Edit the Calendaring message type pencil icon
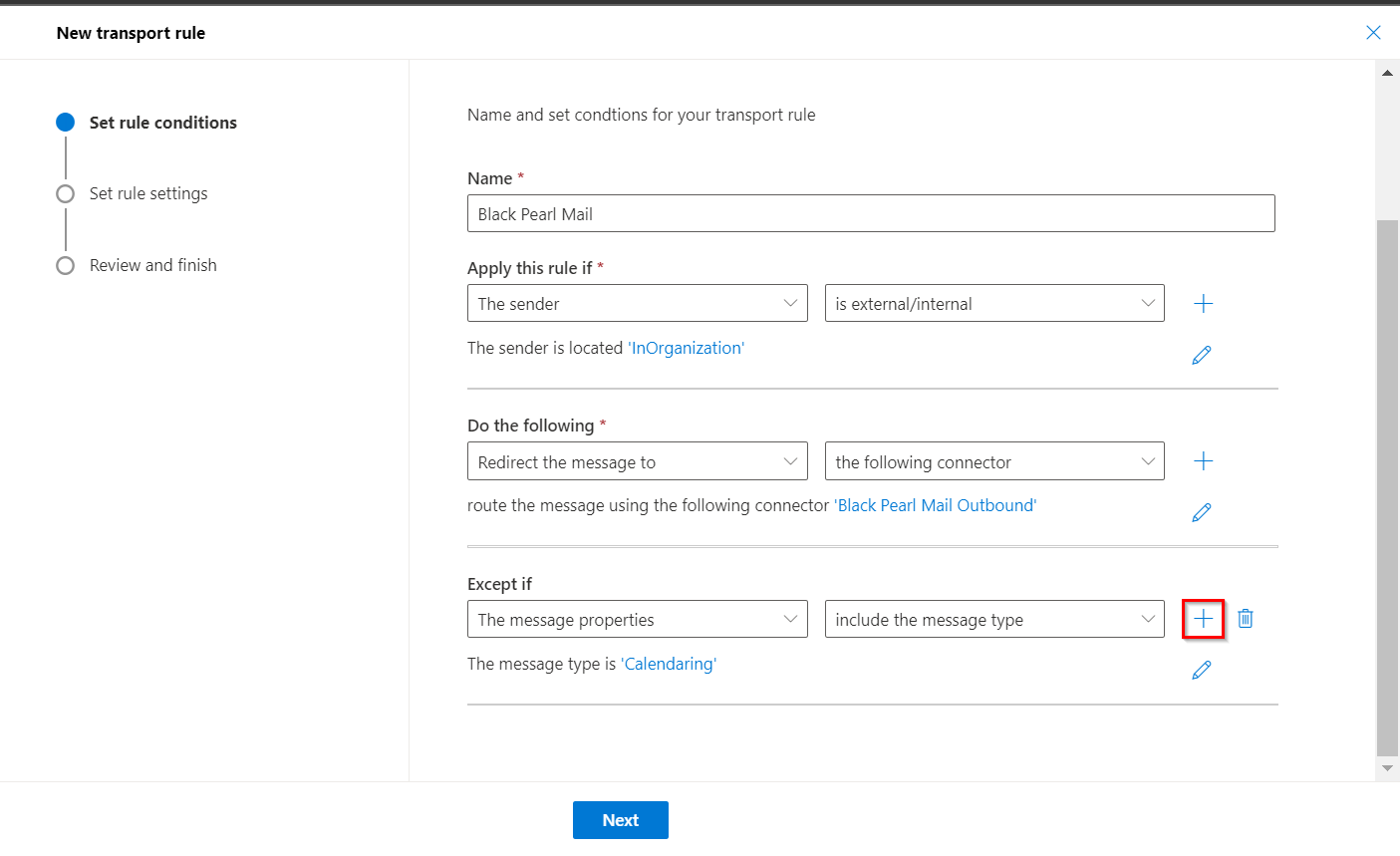 click(1202, 670)
